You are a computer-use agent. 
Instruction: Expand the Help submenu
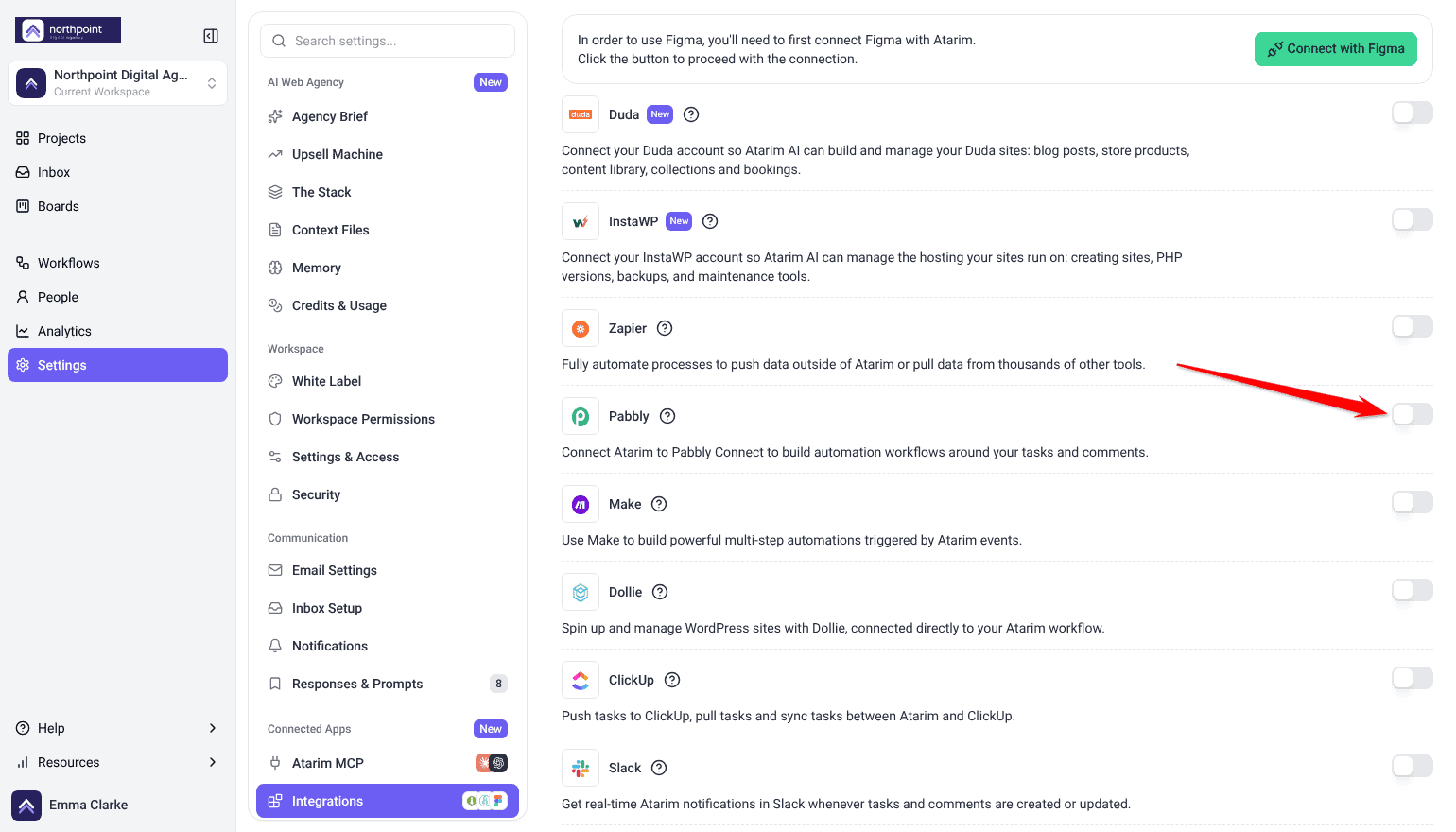117,728
